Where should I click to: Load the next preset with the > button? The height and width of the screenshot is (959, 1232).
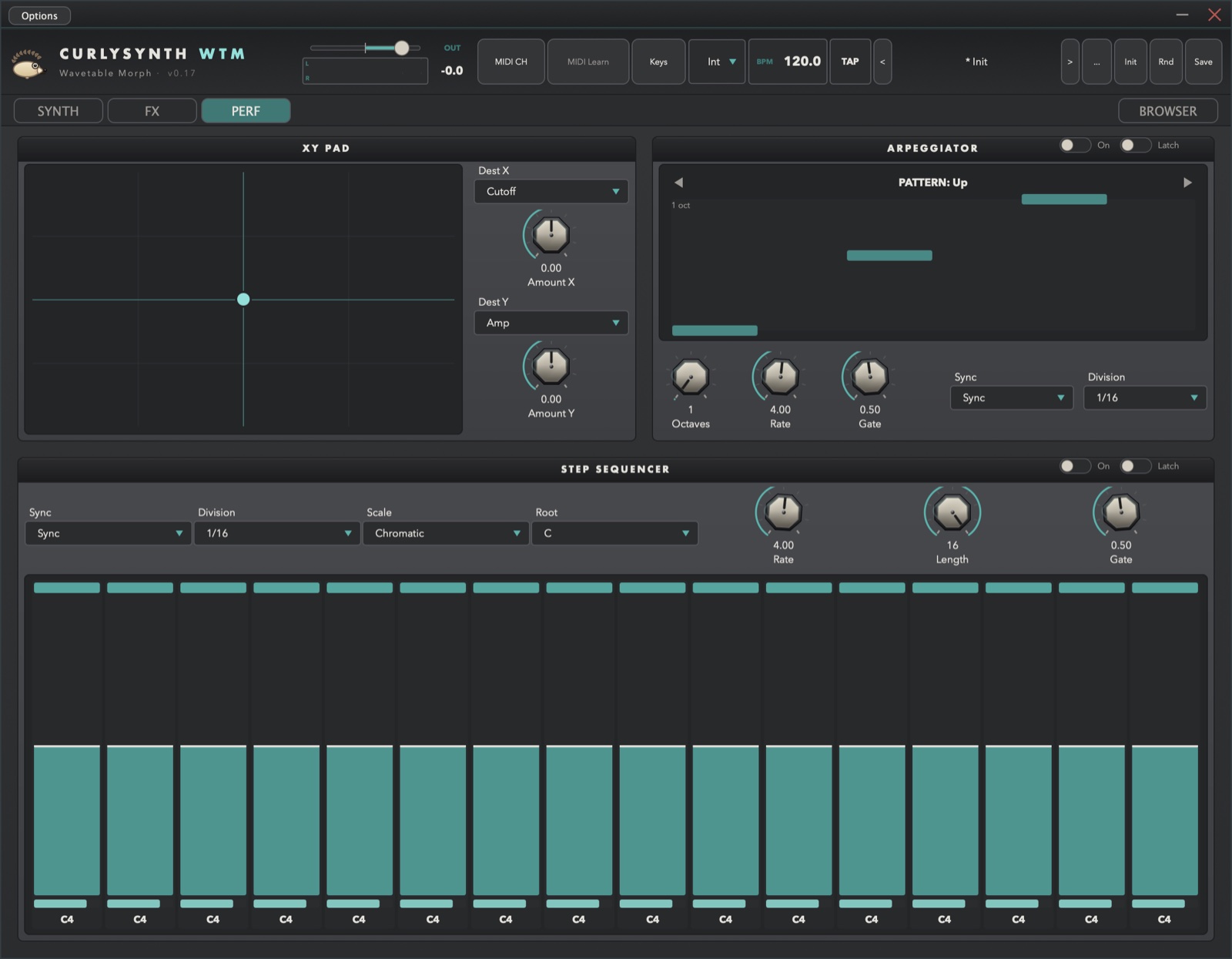[x=1070, y=62]
